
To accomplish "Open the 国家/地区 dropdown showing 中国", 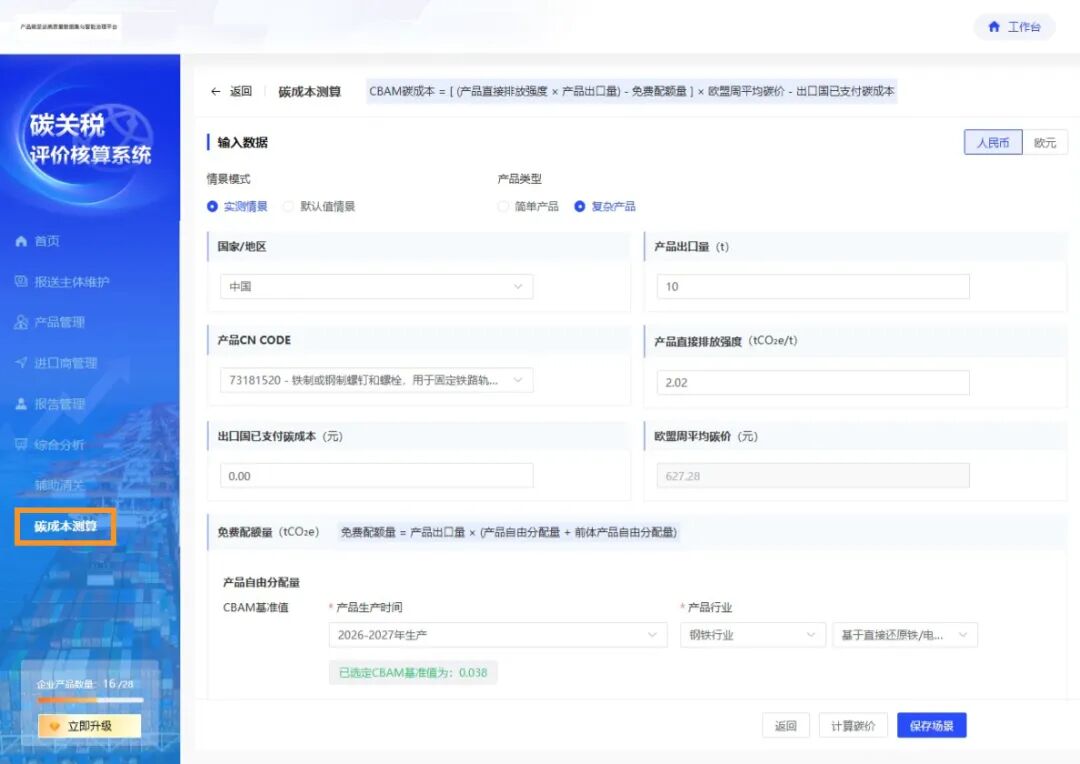I will [x=375, y=286].
